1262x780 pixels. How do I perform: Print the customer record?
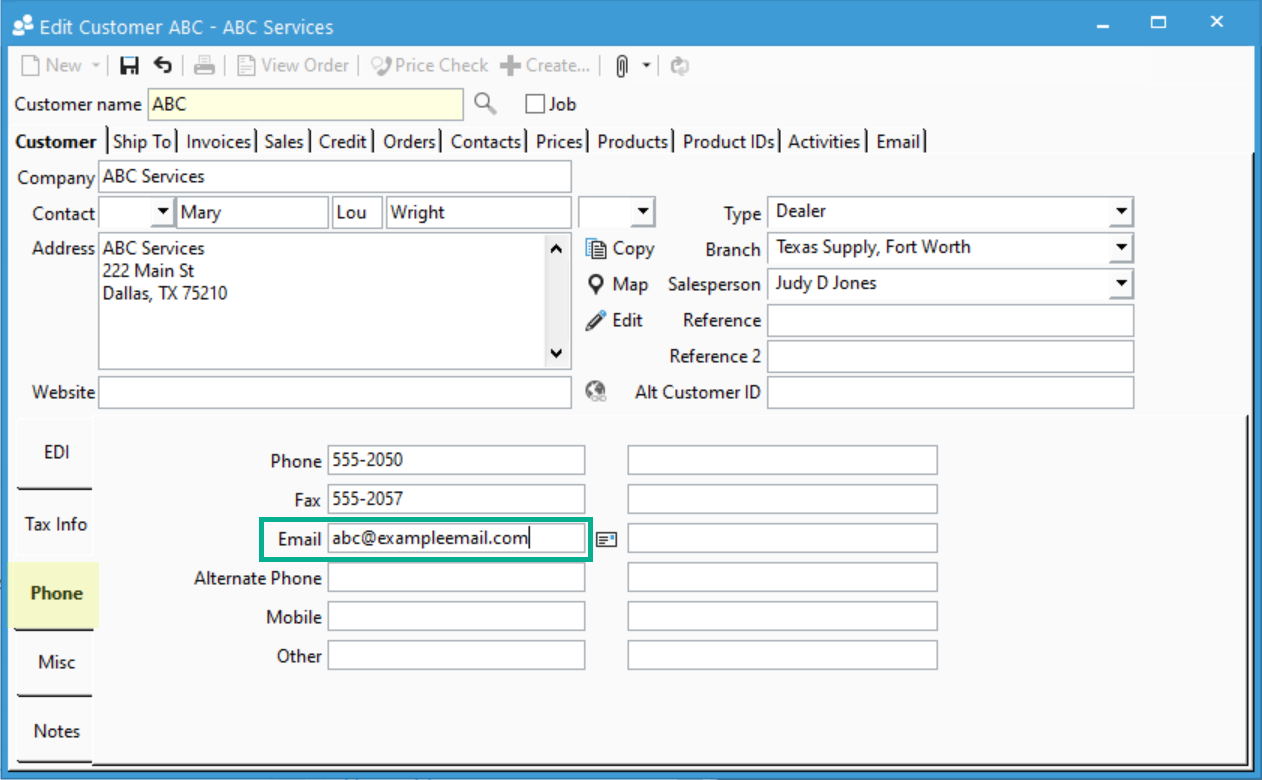pos(204,65)
